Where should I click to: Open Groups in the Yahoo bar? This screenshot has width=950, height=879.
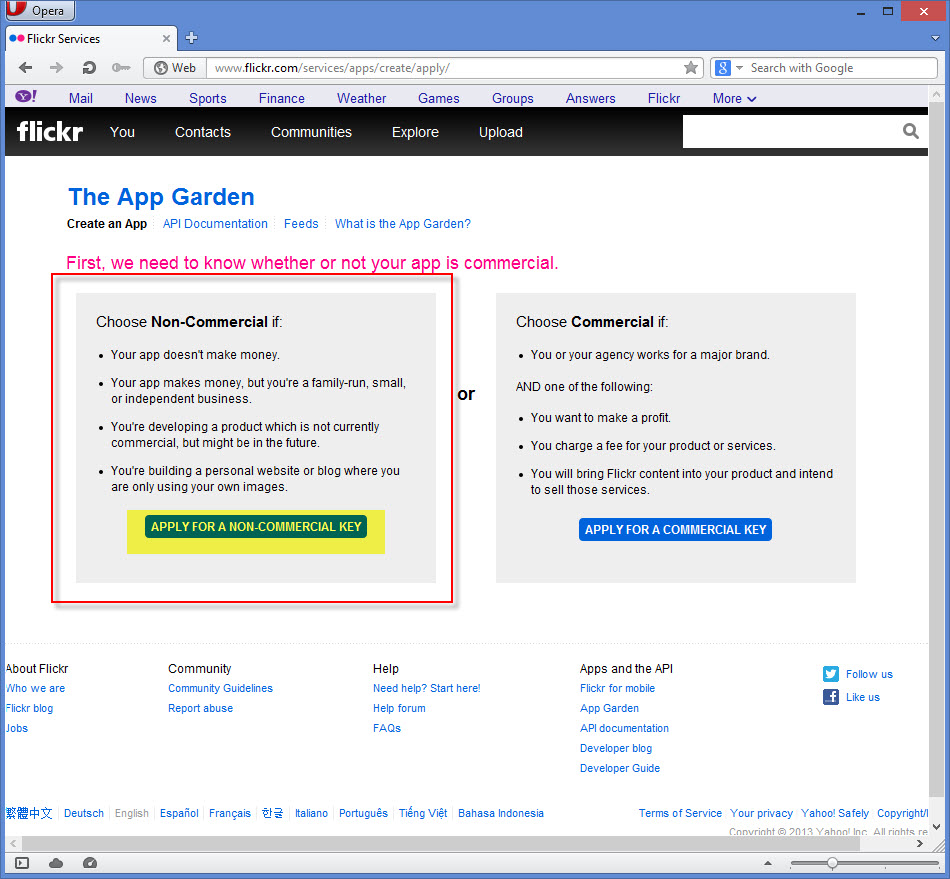pyautogui.click(x=513, y=98)
